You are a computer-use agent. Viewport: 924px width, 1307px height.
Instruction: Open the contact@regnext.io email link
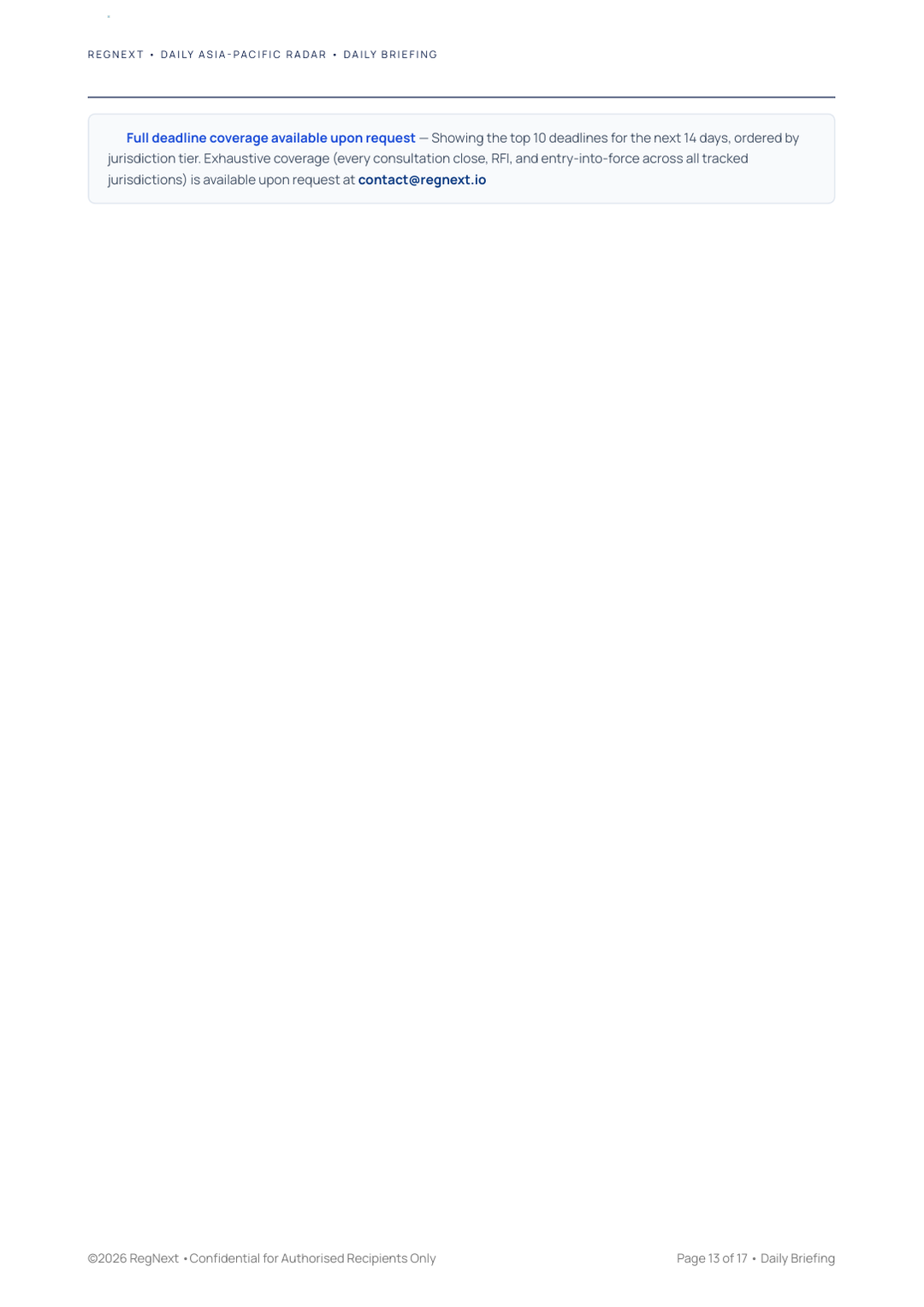[x=422, y=180]
